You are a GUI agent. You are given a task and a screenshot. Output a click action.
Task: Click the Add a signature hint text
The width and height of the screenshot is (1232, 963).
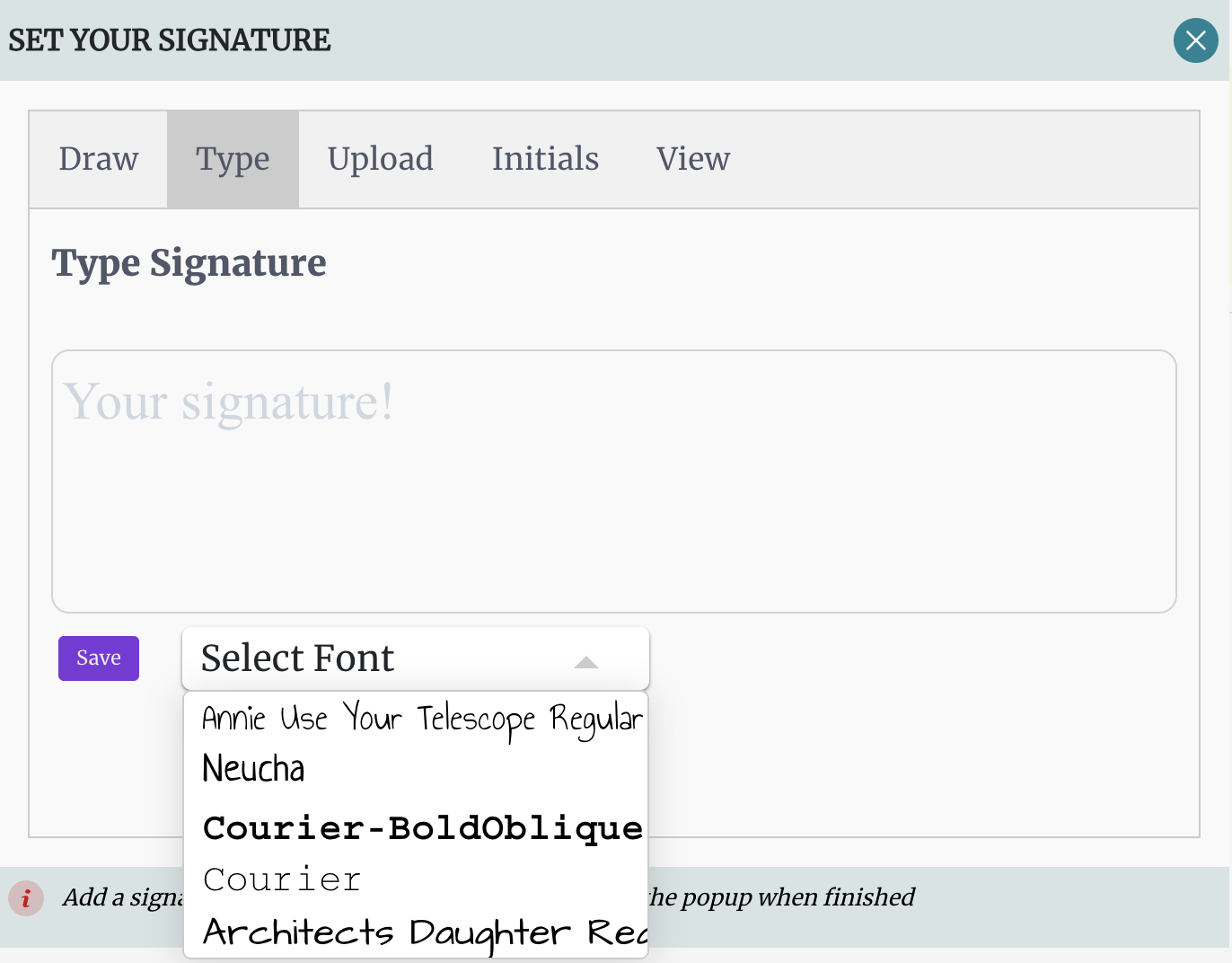tap(123, 897)
